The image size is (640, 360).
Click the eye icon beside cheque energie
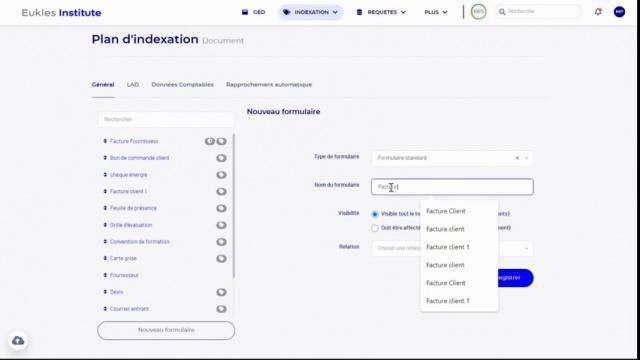point(221,175)
